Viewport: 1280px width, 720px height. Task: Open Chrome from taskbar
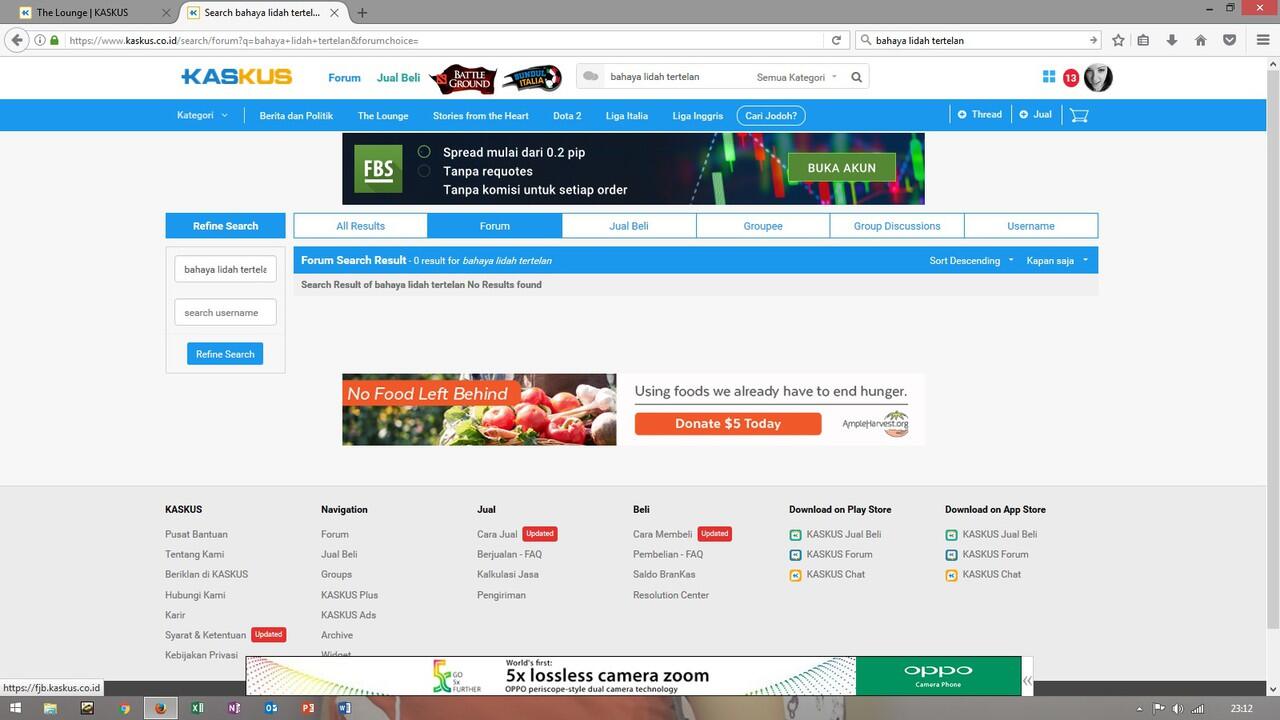pyautogui.click(x=125, y=708)
